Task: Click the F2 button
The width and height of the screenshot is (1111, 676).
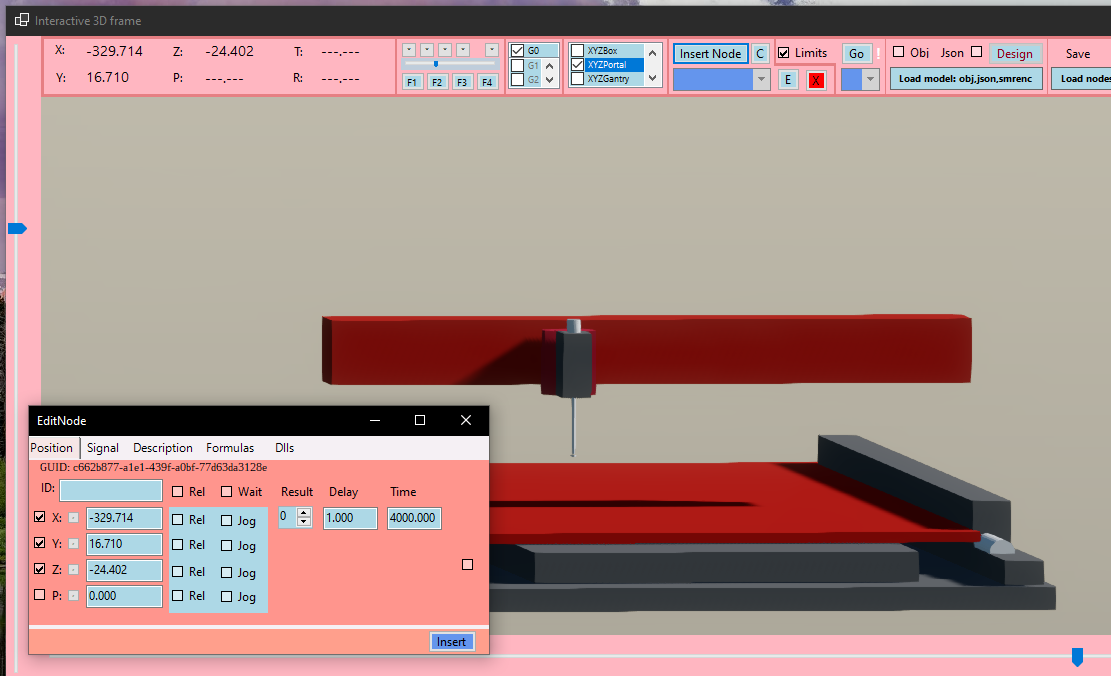Action: [437, 82]
